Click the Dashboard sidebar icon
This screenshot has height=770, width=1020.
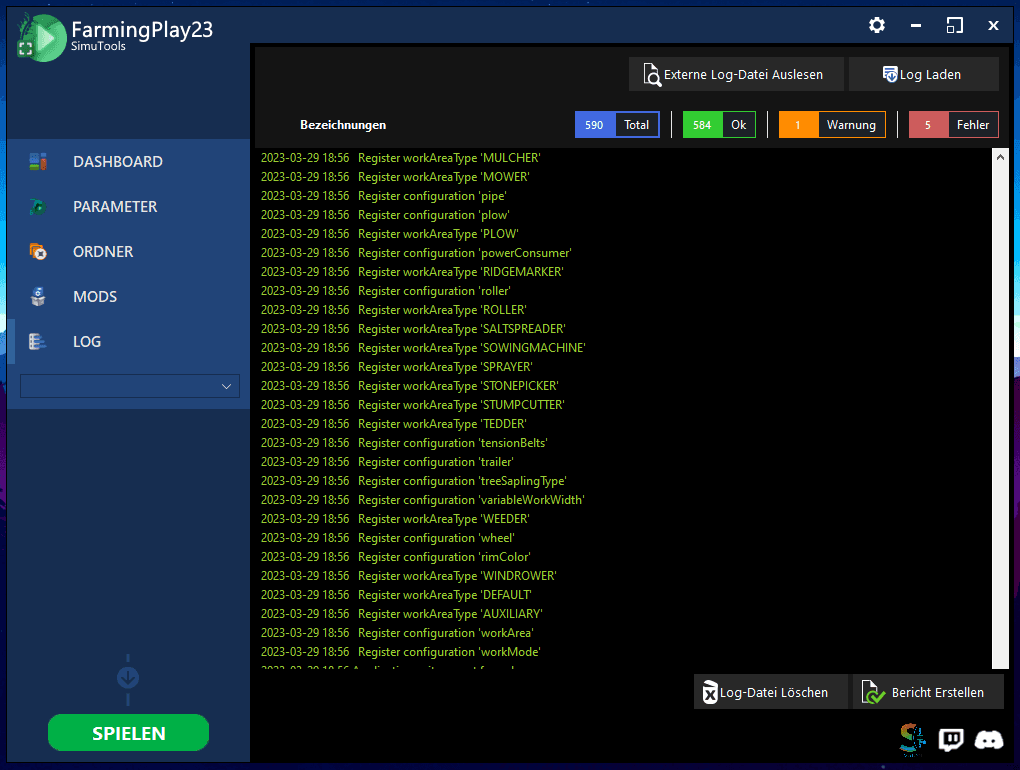tap(38, 161)
